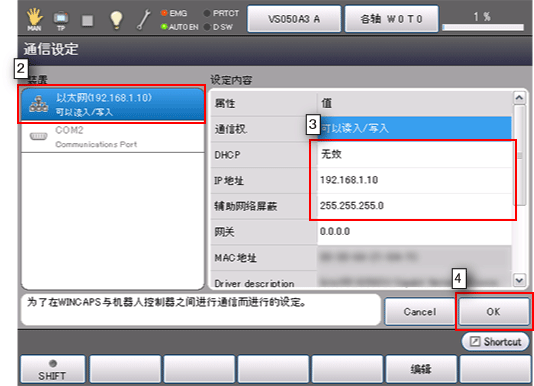Click the COM2 serial port icon
Screen dimensions: 534x386
[38, 137]
